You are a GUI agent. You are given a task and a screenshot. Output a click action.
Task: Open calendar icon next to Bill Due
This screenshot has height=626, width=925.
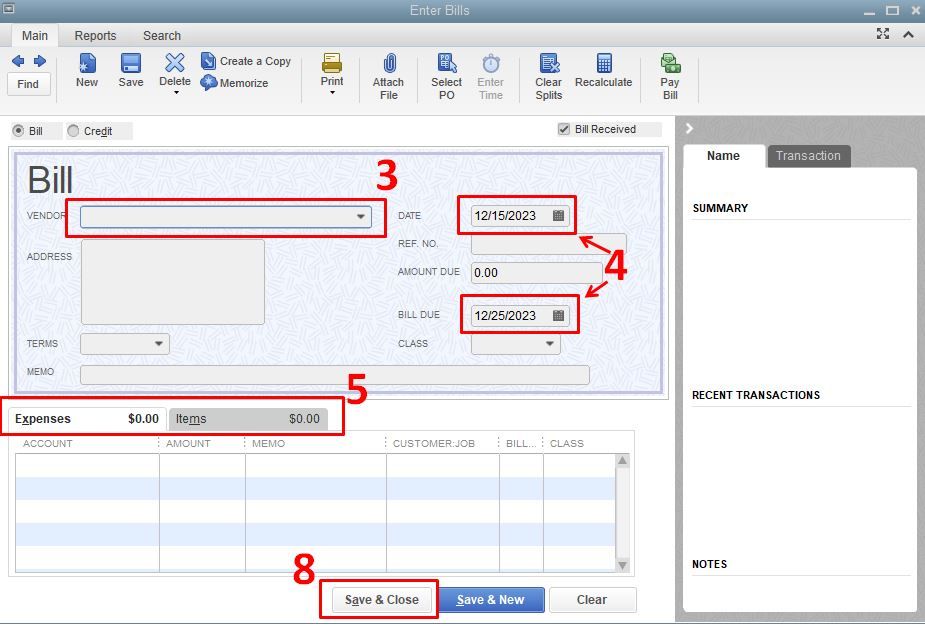[x=558, y=315]
